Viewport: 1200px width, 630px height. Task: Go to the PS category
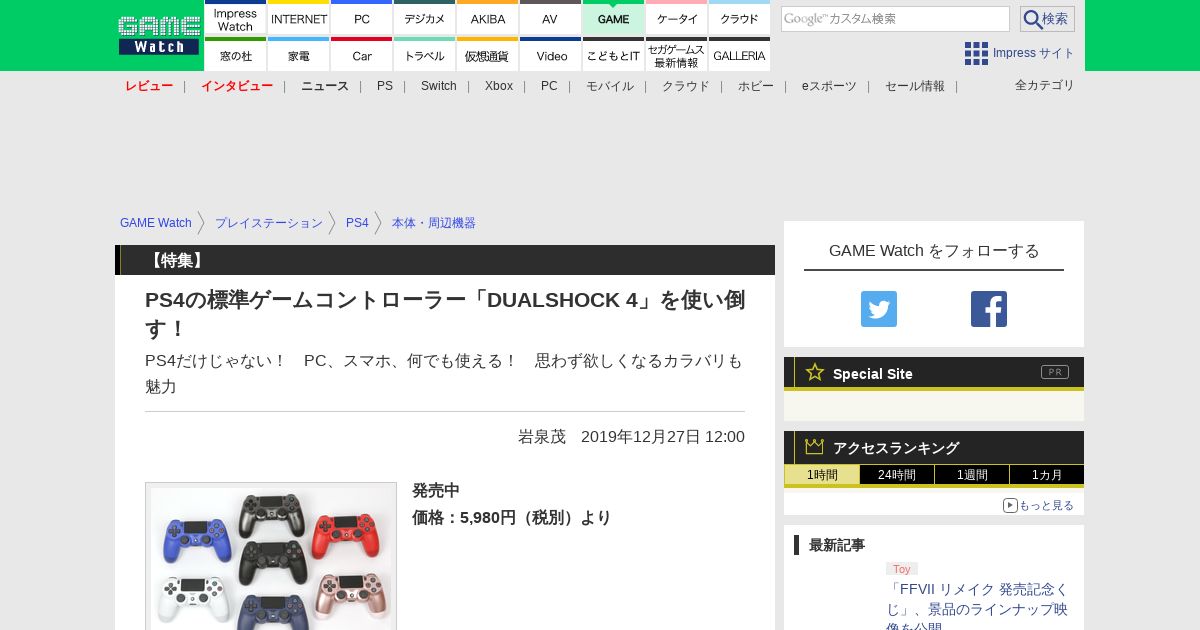click(x=385, y=86)
